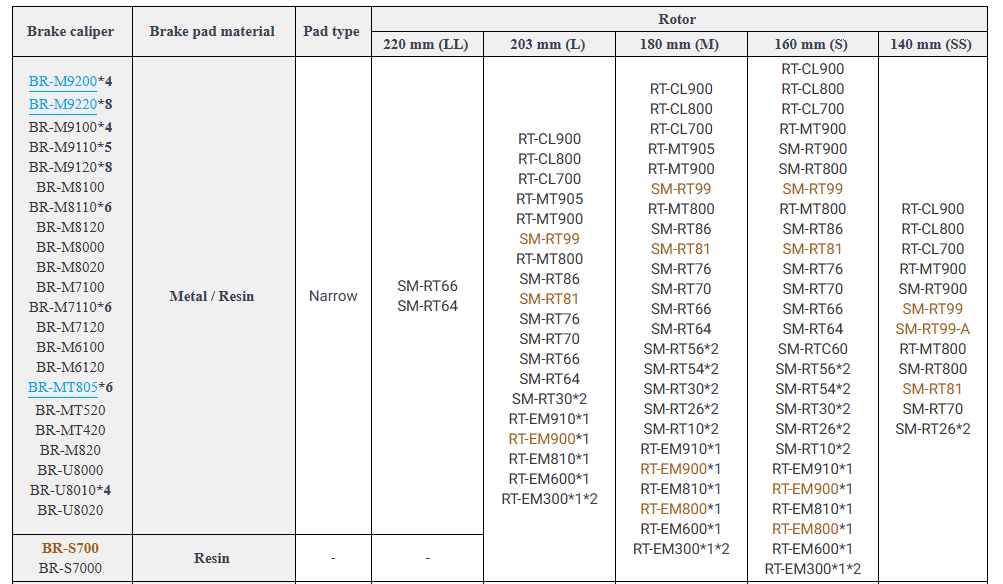Click RT-EM800 in the 160 mm column

pos(805,529)
